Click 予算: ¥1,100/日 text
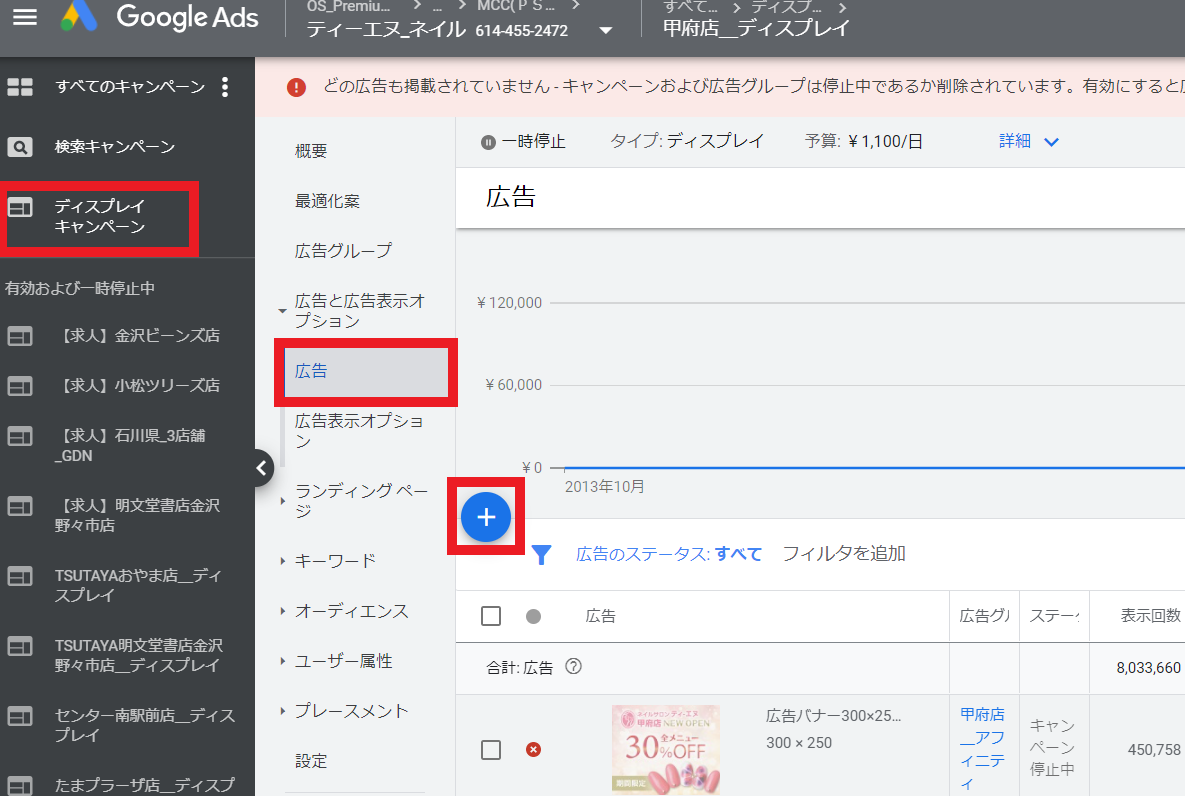Image resolution: width=1185 pixels, height=796 pixels. [864, 141]
